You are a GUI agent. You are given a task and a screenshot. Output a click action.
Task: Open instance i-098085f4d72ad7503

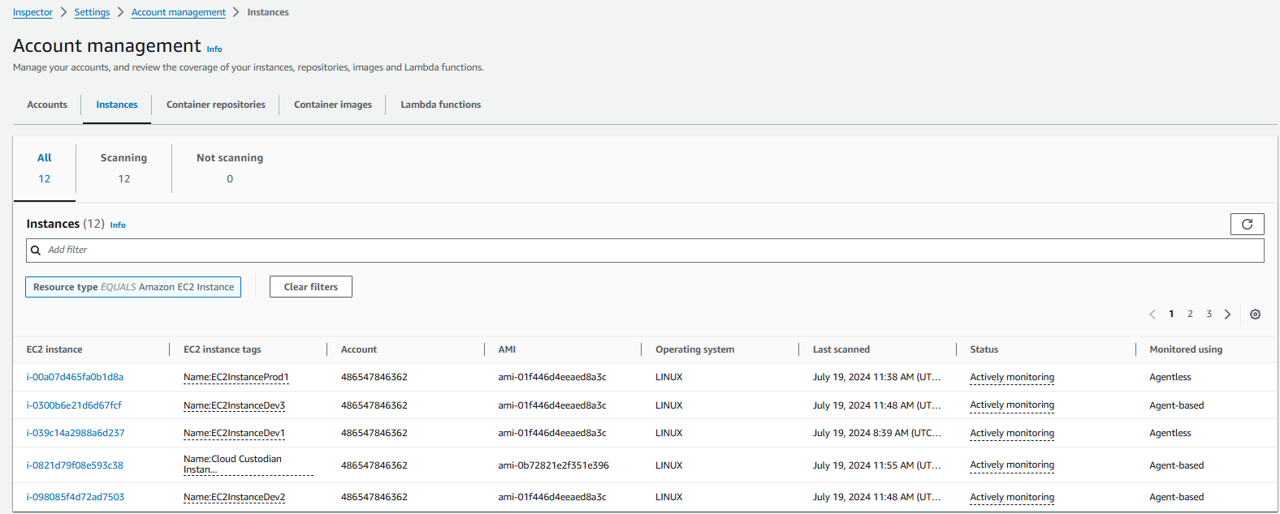pyautogui.click(x=75, y=497)
